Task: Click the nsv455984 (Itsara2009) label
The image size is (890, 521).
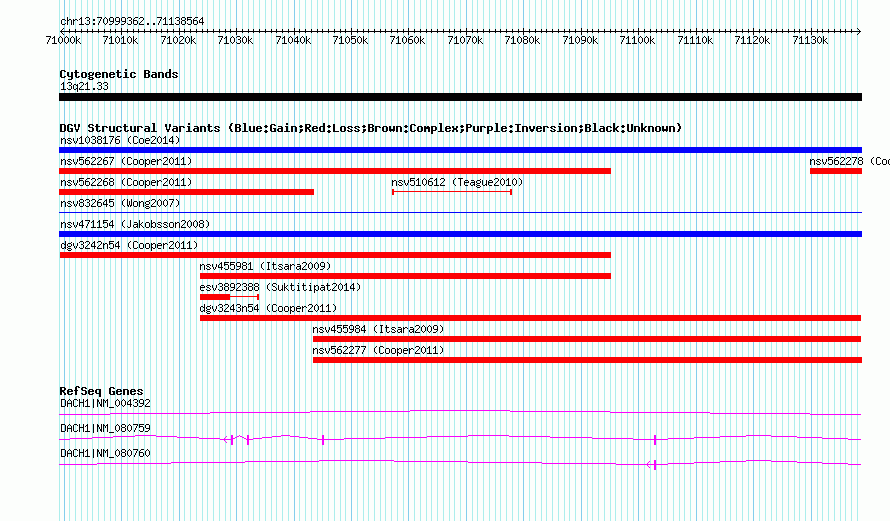Action: click(x=378, y=329)
